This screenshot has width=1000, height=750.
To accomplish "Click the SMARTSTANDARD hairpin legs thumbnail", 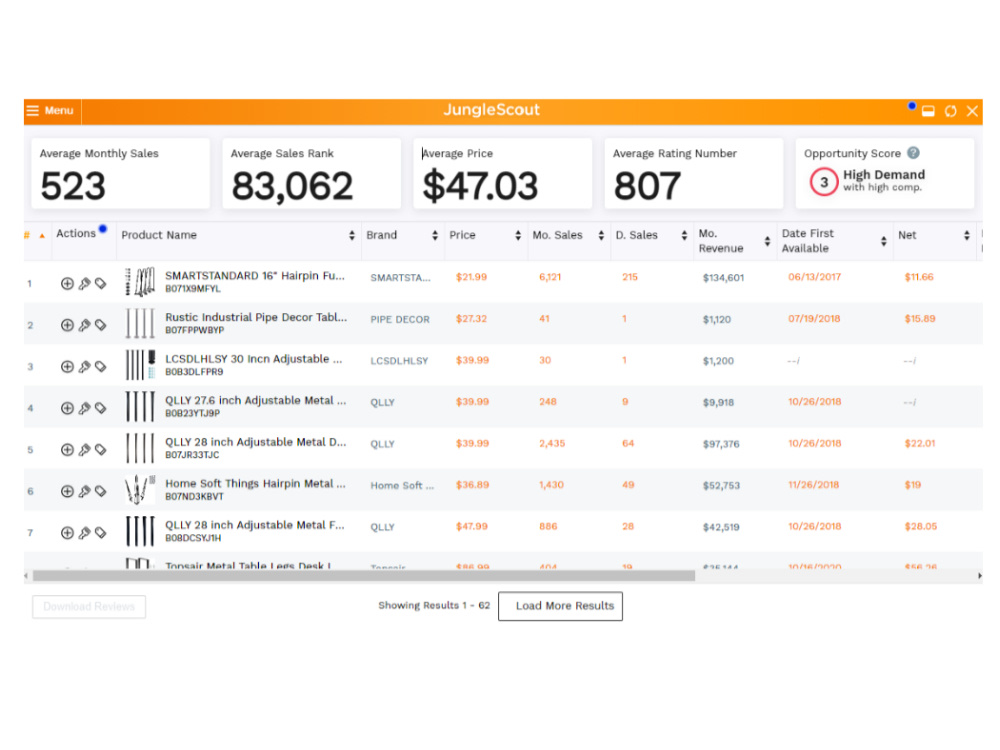I will coord(140,282).
